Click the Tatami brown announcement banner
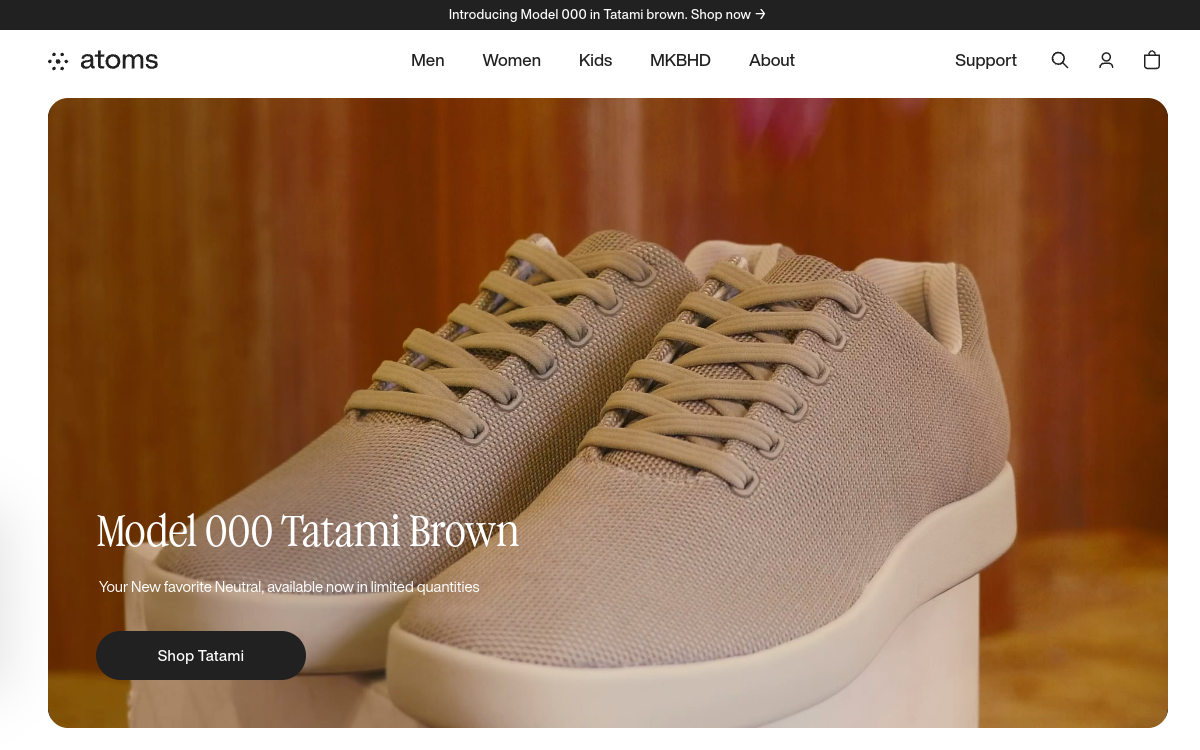1200x750 pixels. click(607, 14)
